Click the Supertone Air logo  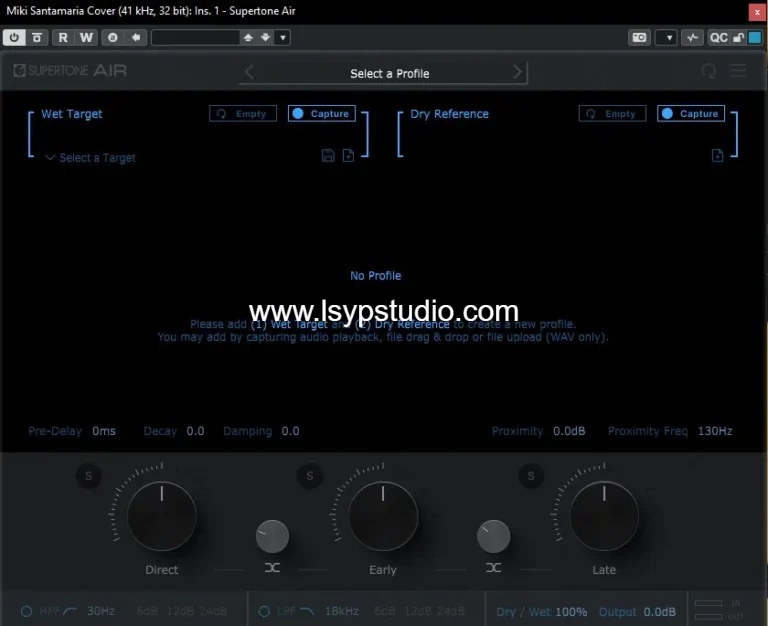[70, 71]
